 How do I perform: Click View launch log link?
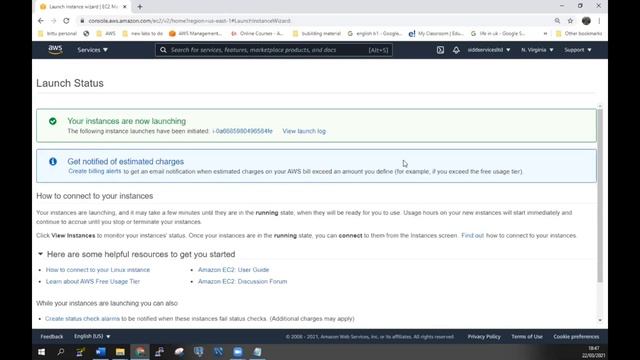coord(304,131)
